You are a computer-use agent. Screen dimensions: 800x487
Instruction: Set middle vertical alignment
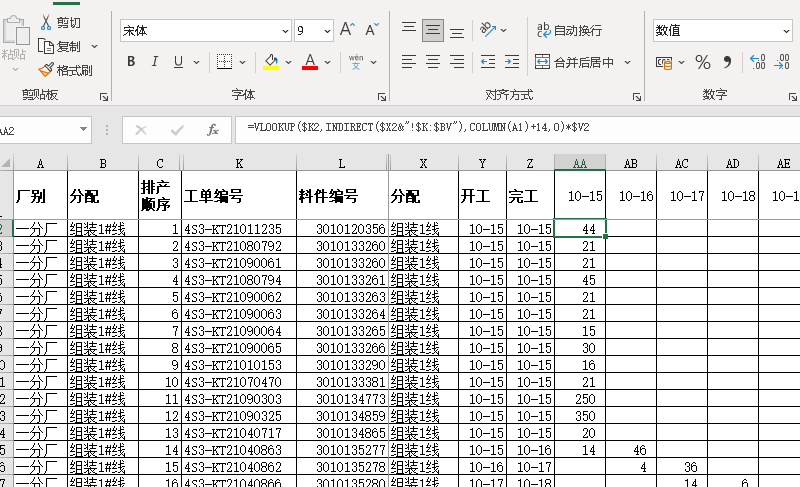pyautogui.click(x=433, y=30)
